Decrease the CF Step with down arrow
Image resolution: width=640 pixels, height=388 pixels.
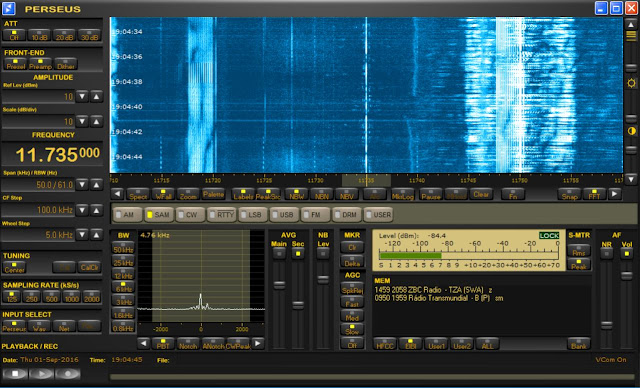point(82,210)
